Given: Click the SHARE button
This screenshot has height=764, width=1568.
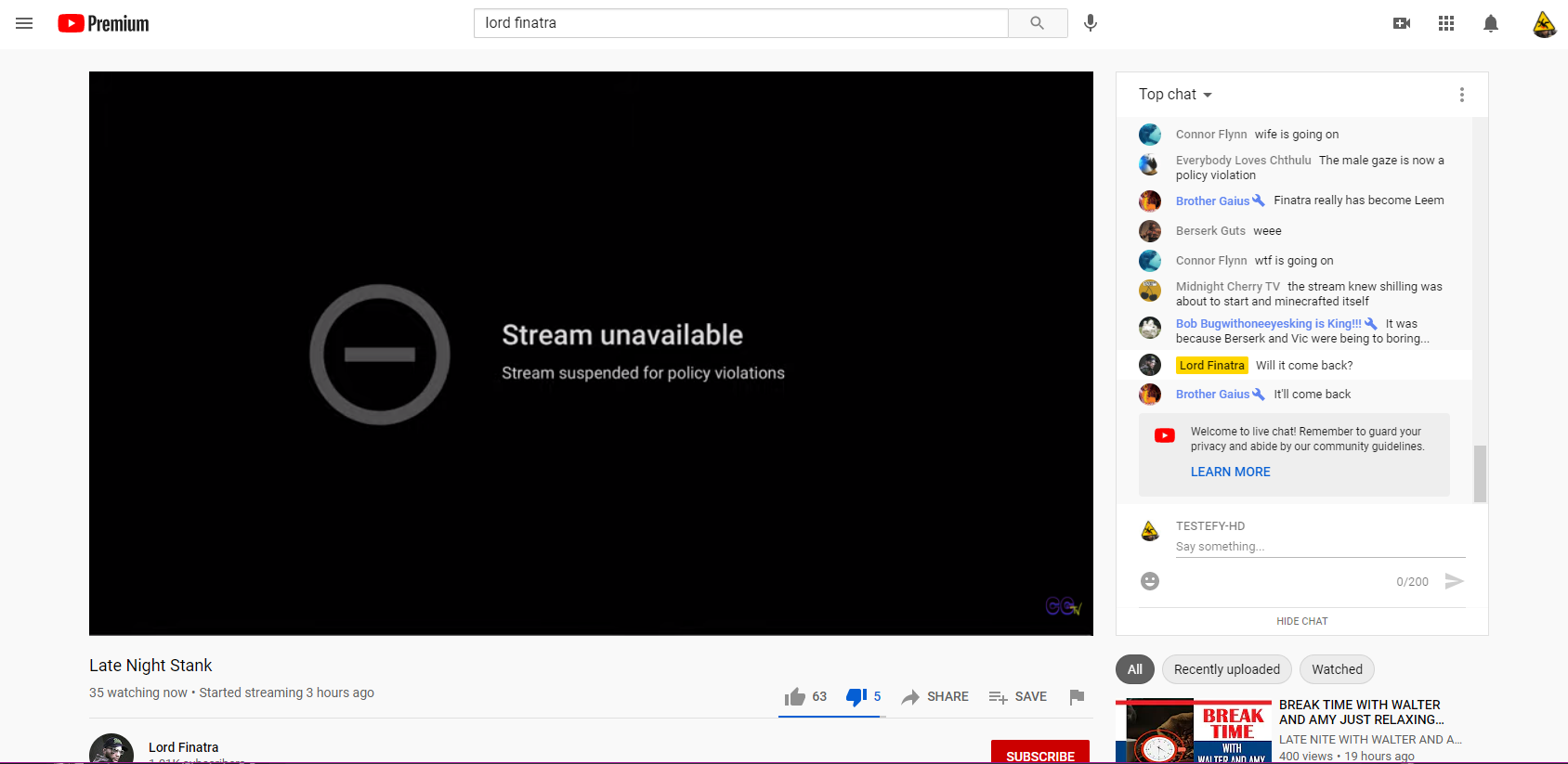Looking at the screenshot, I should pos(935,697).
